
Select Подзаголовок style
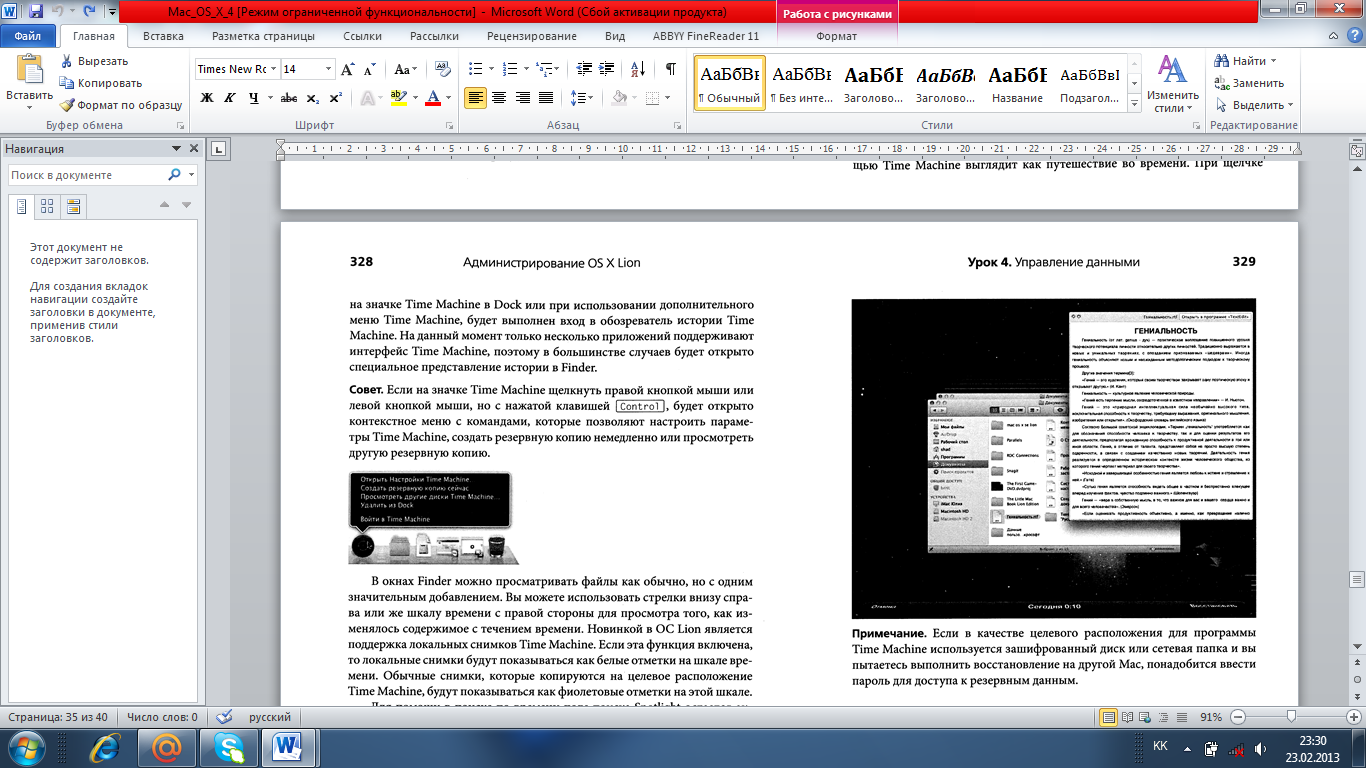1089,83
